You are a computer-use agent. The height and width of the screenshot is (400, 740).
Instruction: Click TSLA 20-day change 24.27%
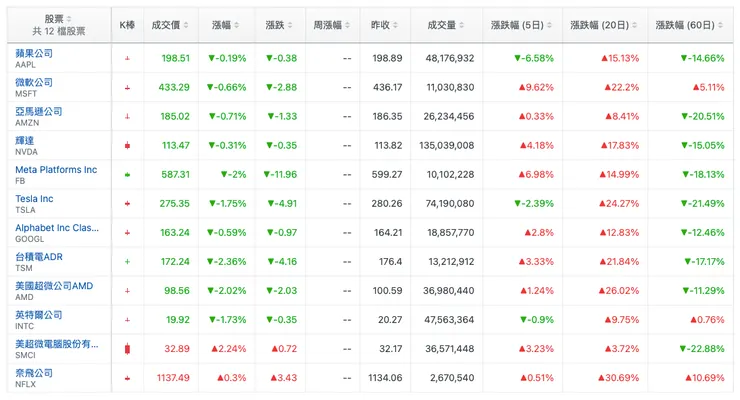coord(619,204)
